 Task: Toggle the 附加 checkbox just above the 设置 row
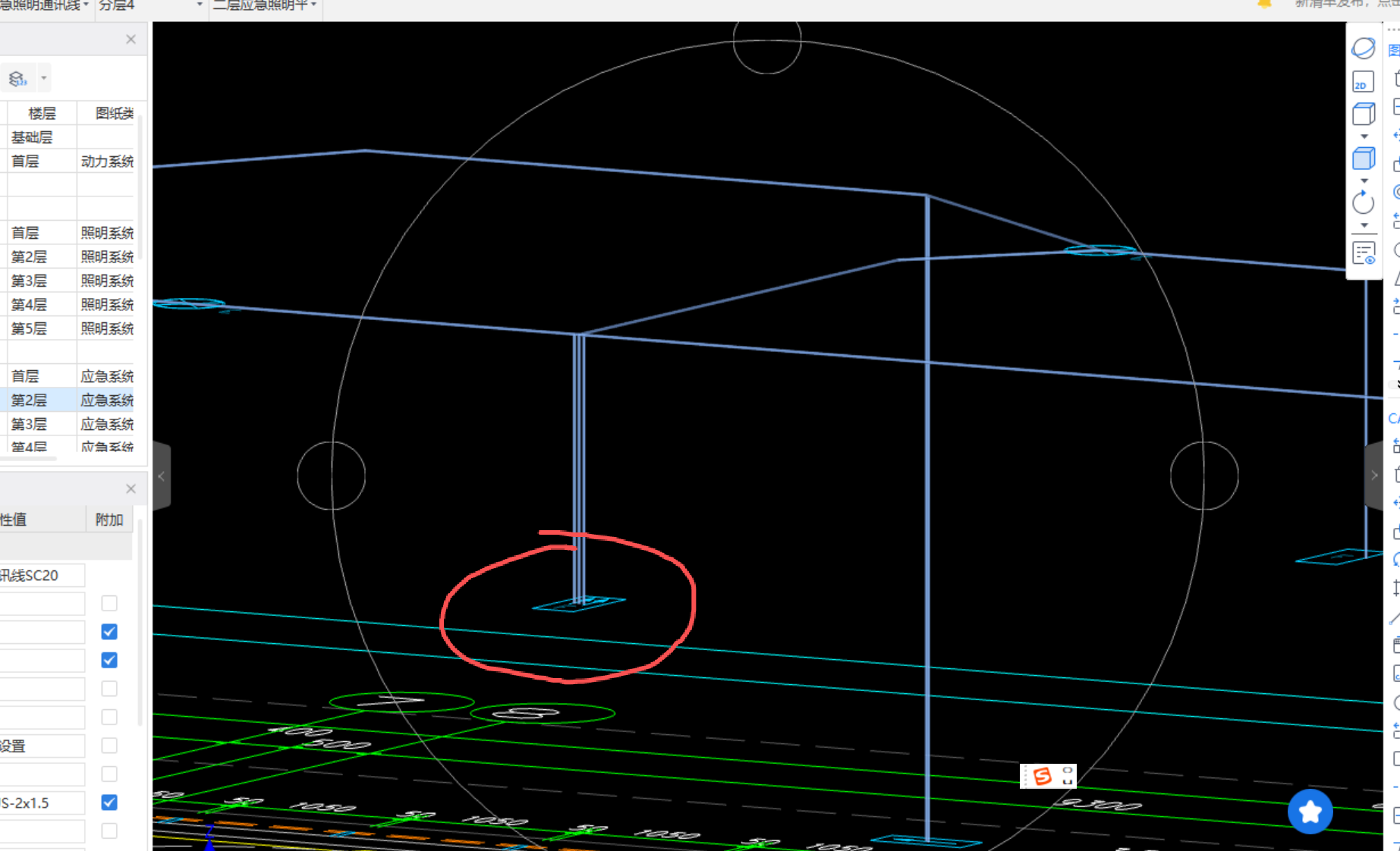click(109, 717)
